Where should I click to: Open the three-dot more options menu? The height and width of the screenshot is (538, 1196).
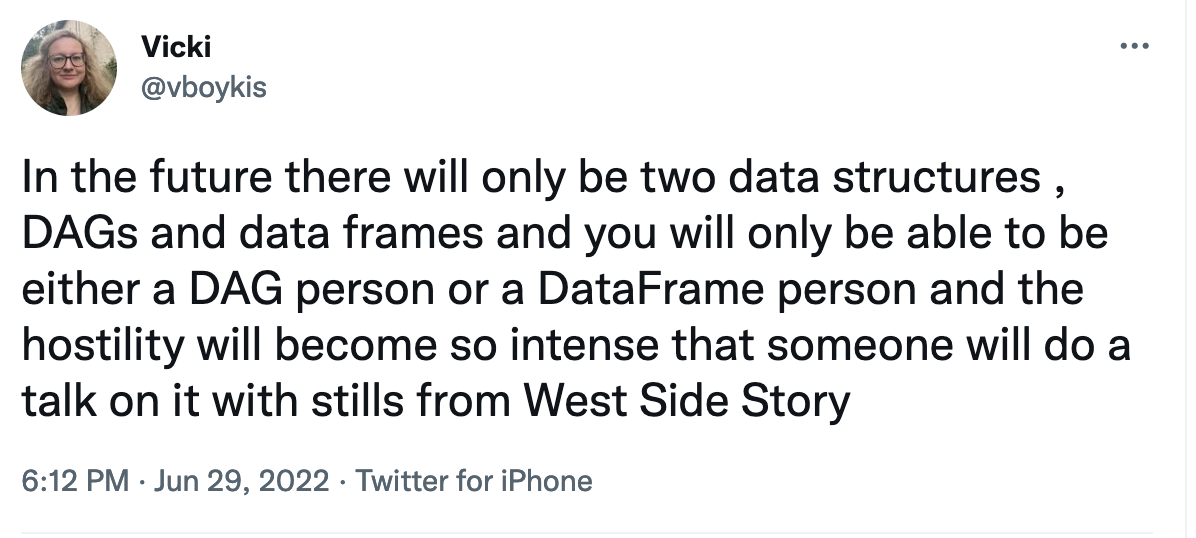point(1134,47)
